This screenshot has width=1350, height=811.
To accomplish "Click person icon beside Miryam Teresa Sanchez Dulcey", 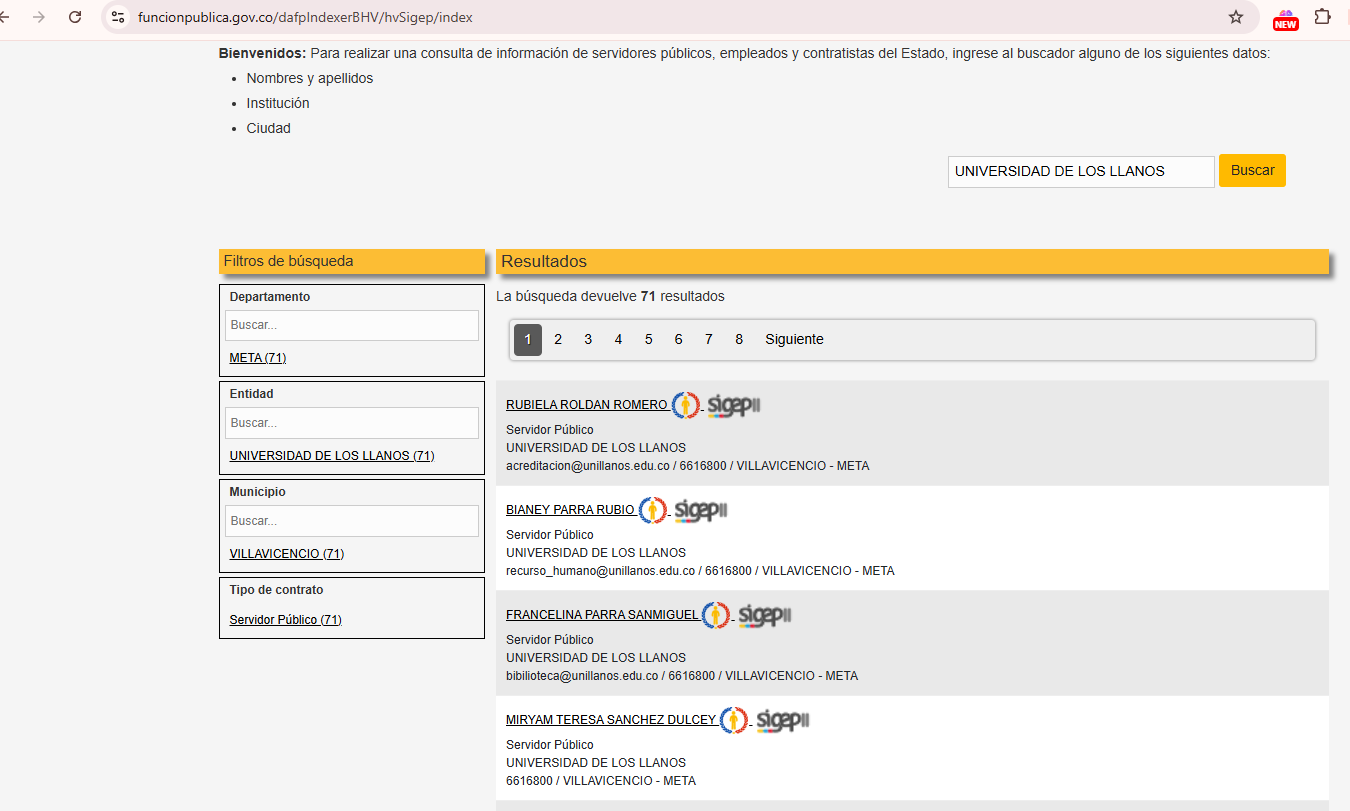I will click(735, 719).
